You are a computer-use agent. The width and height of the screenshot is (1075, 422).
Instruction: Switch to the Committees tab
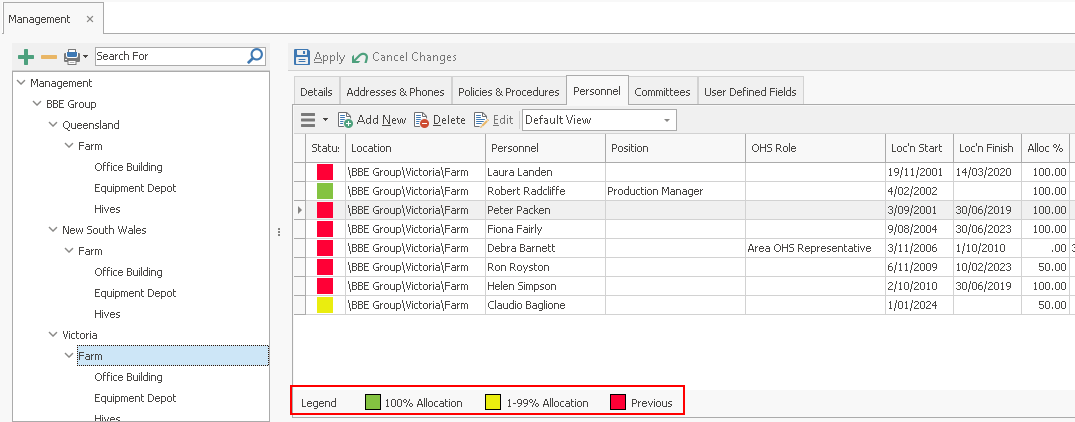(x=662, y=92)
